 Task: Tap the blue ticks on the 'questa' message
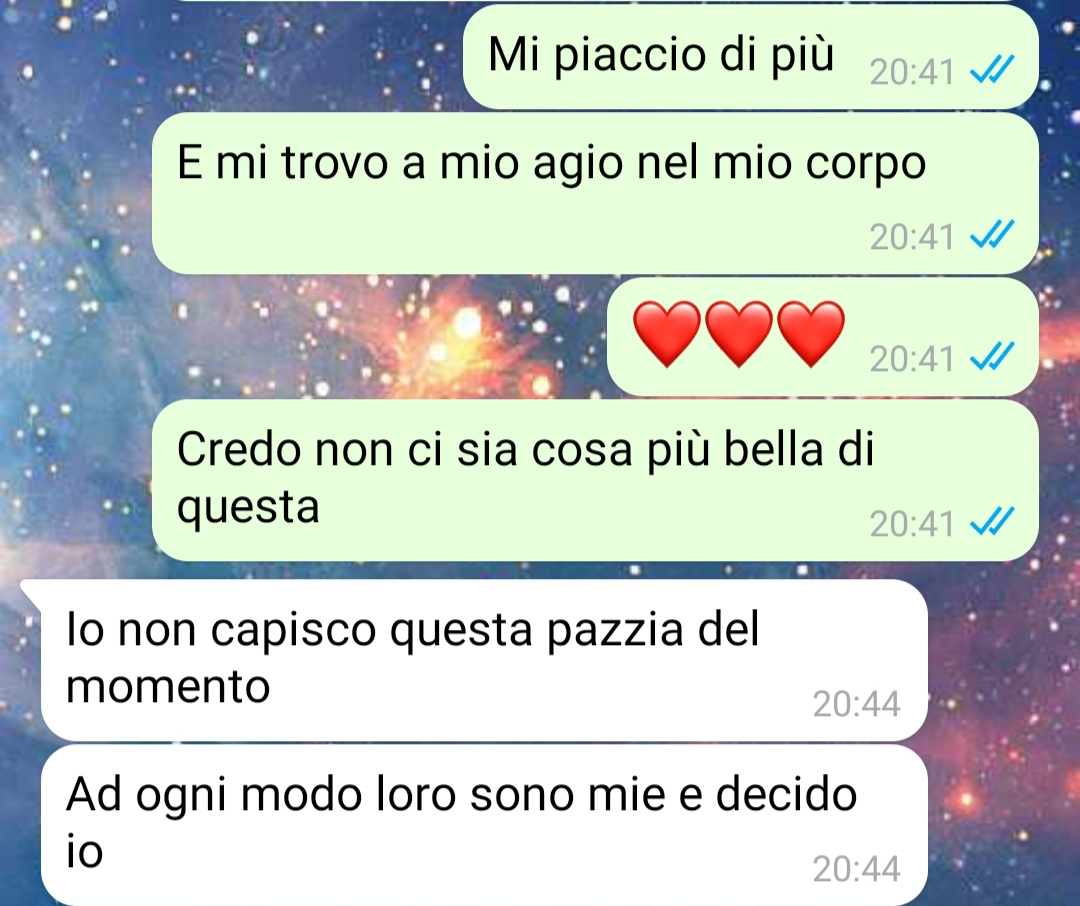992,522
